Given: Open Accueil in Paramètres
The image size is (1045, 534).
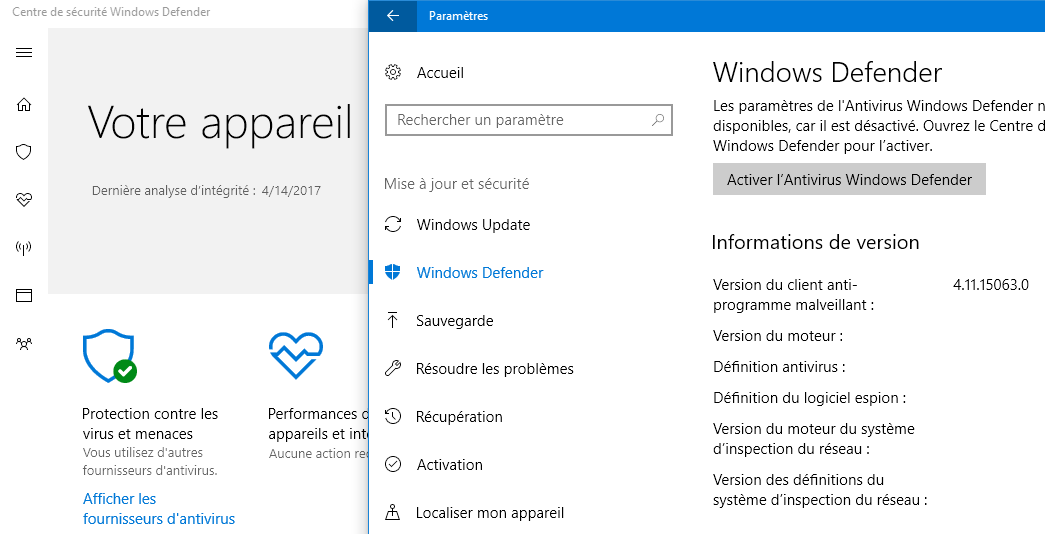Looking at the screenshot, I should [x=441, y=73].
